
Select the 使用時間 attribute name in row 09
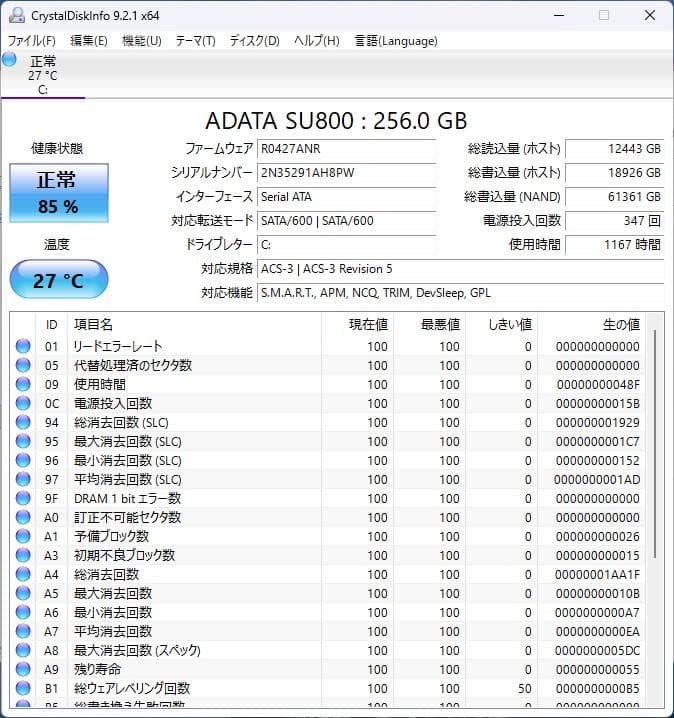tap(100, 385)
